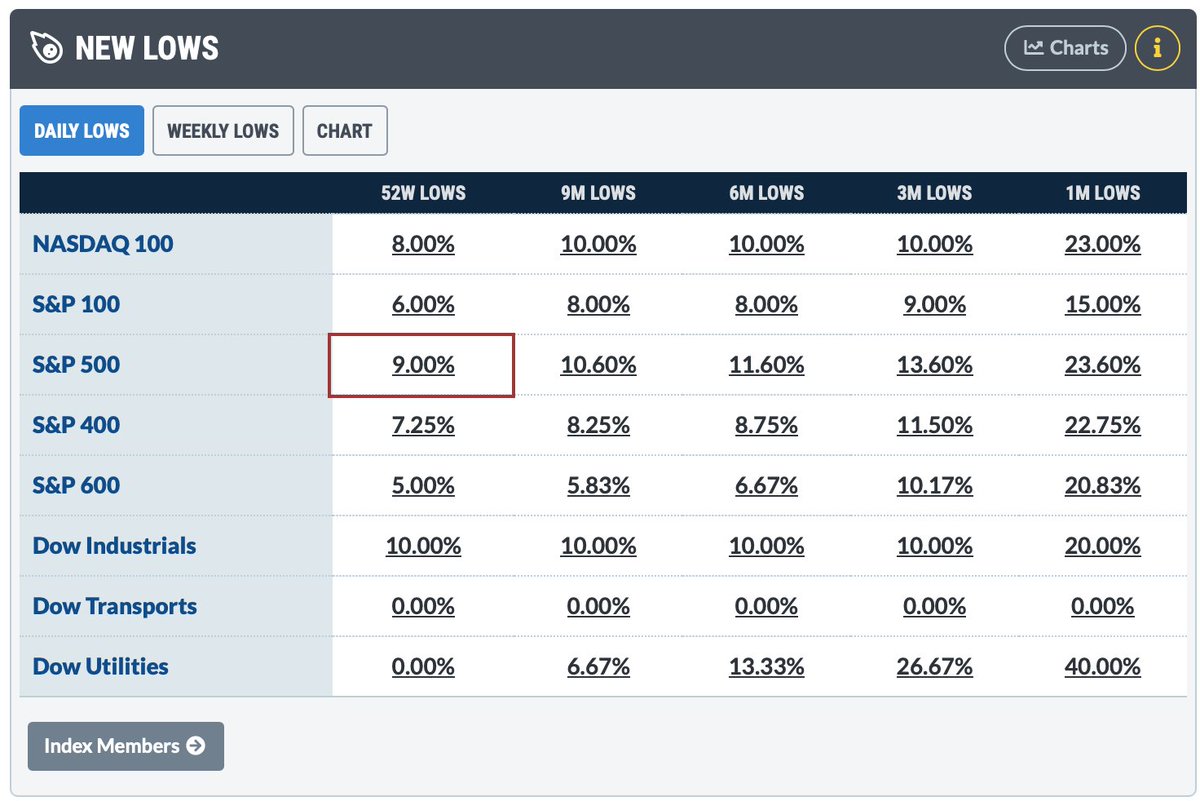This screenshot has width=1200, height=801.
Task: Click S&P 500 1M lows value 23.60%
Action: [1103, 365]
